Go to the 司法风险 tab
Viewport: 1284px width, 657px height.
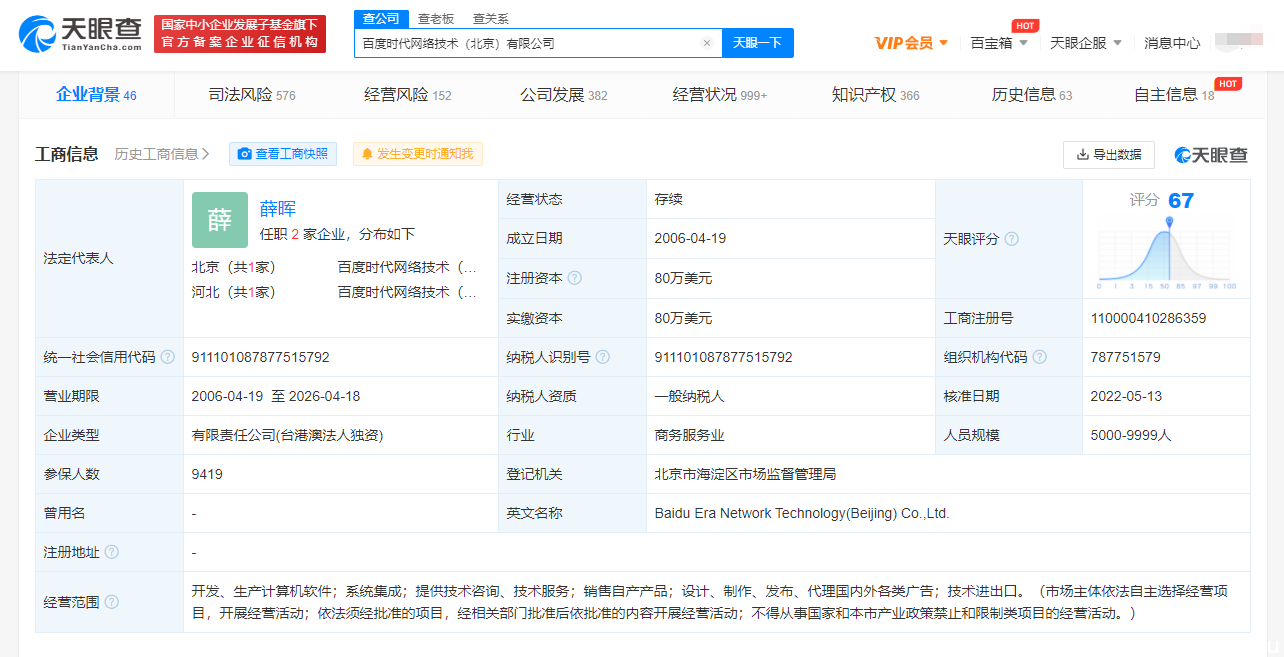point(252,95)
